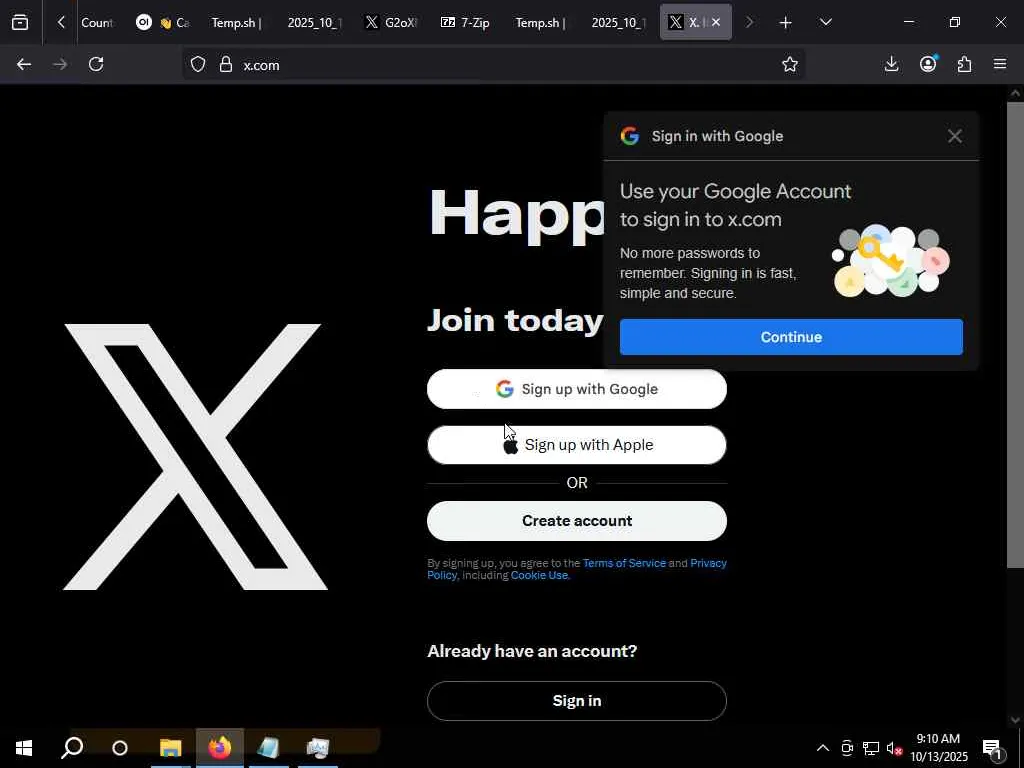Image resolution: width=1024 pixels, height=768 pixels.
Task: Open the downloads panel
Action: (x=891, y=64)
